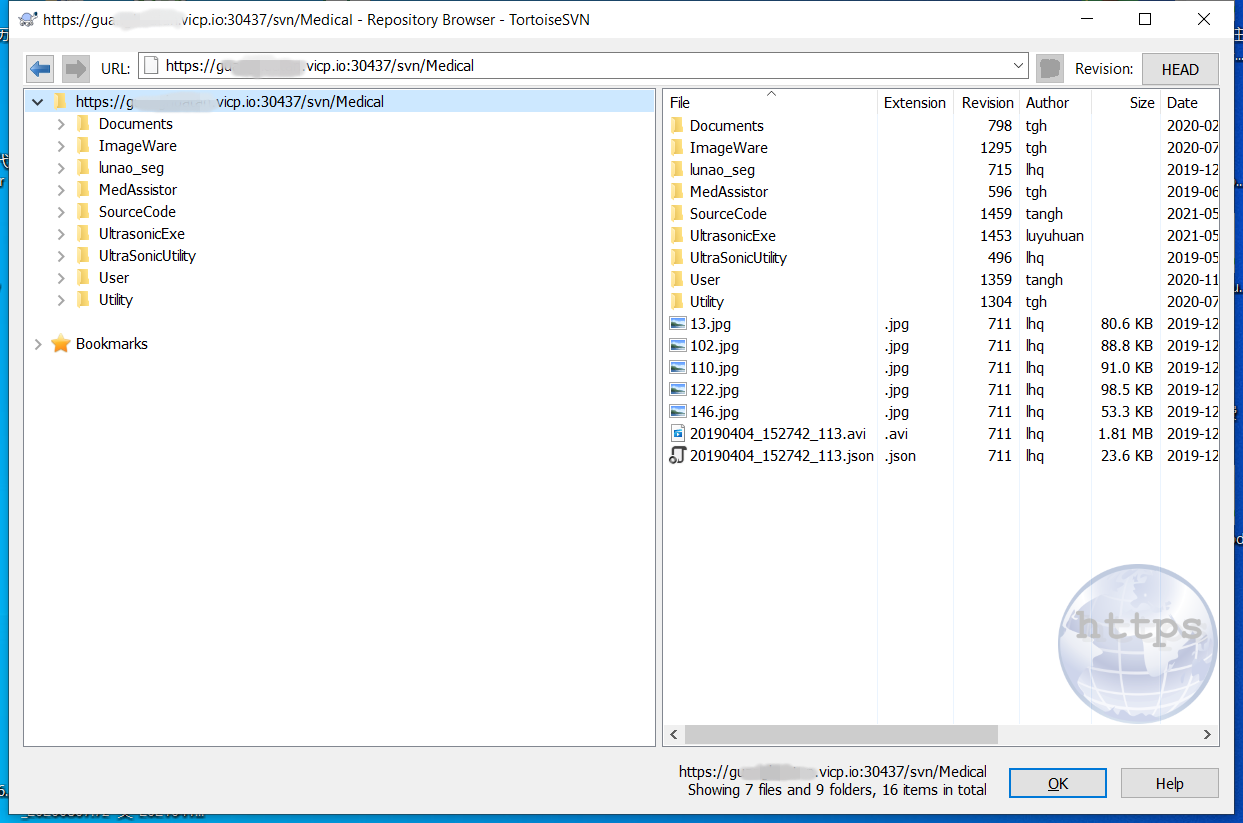Click the Forward navigation arrow icon
This screenshot has width=1243, height=823.
75,68
